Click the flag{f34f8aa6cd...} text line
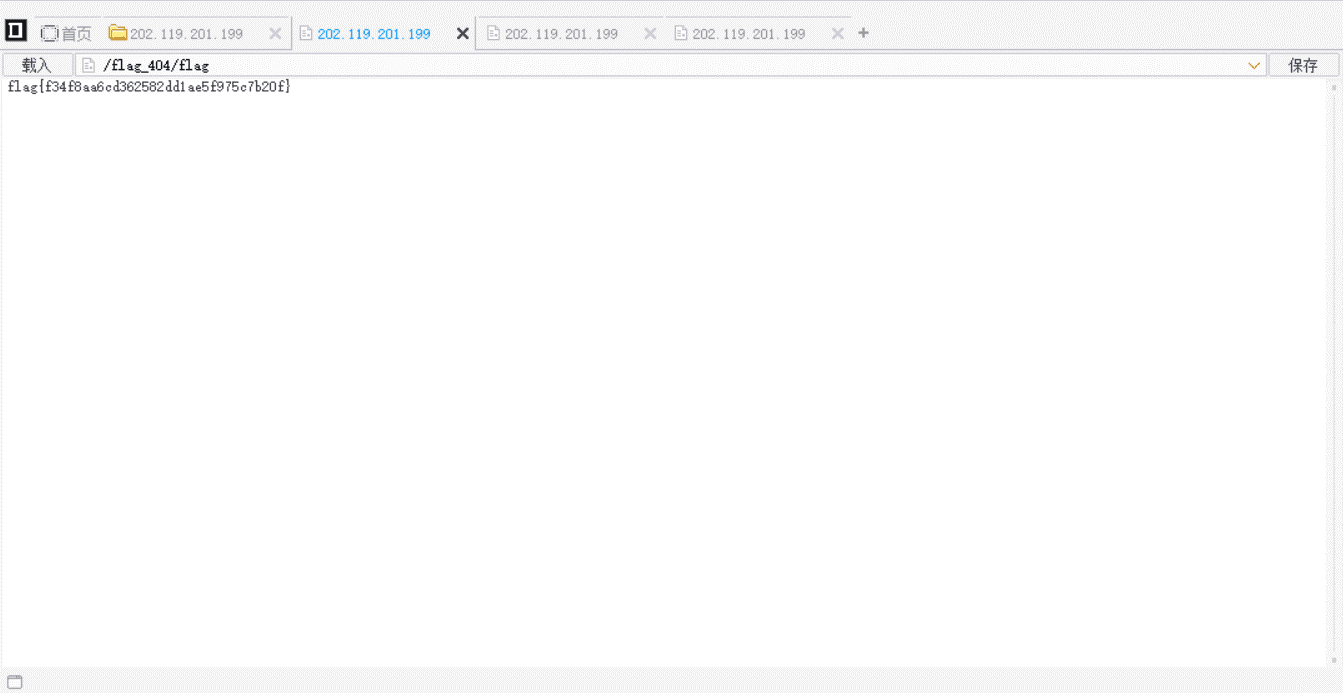Viewport: 1343px width, 693px height. (x=149, y=87)
